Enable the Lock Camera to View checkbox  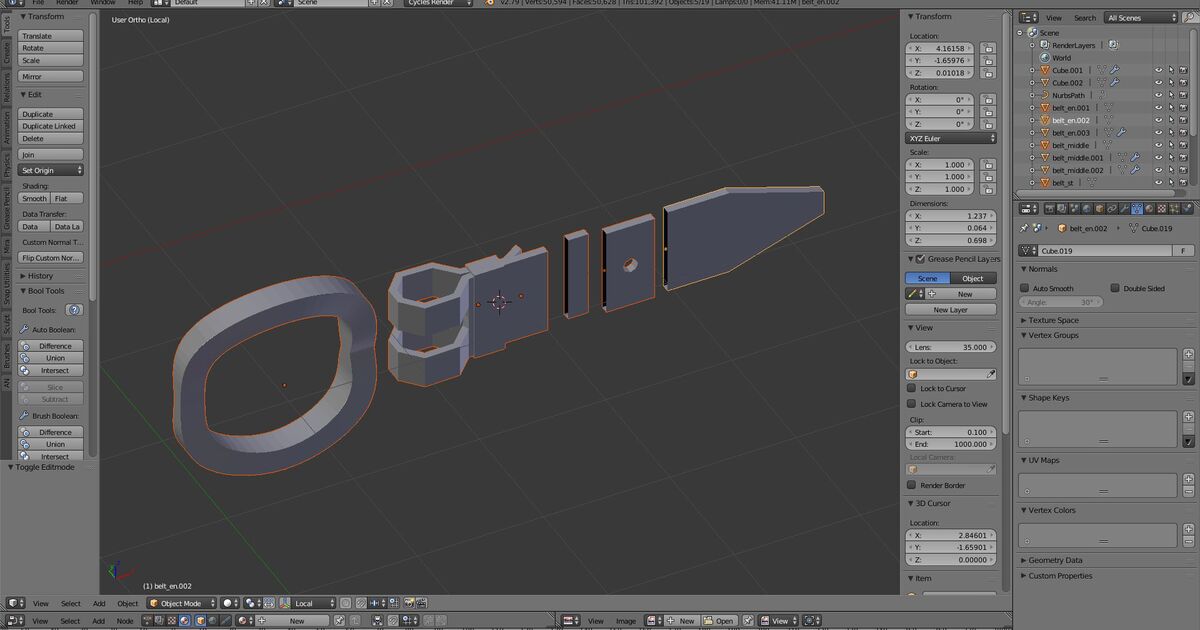point(911,404)
